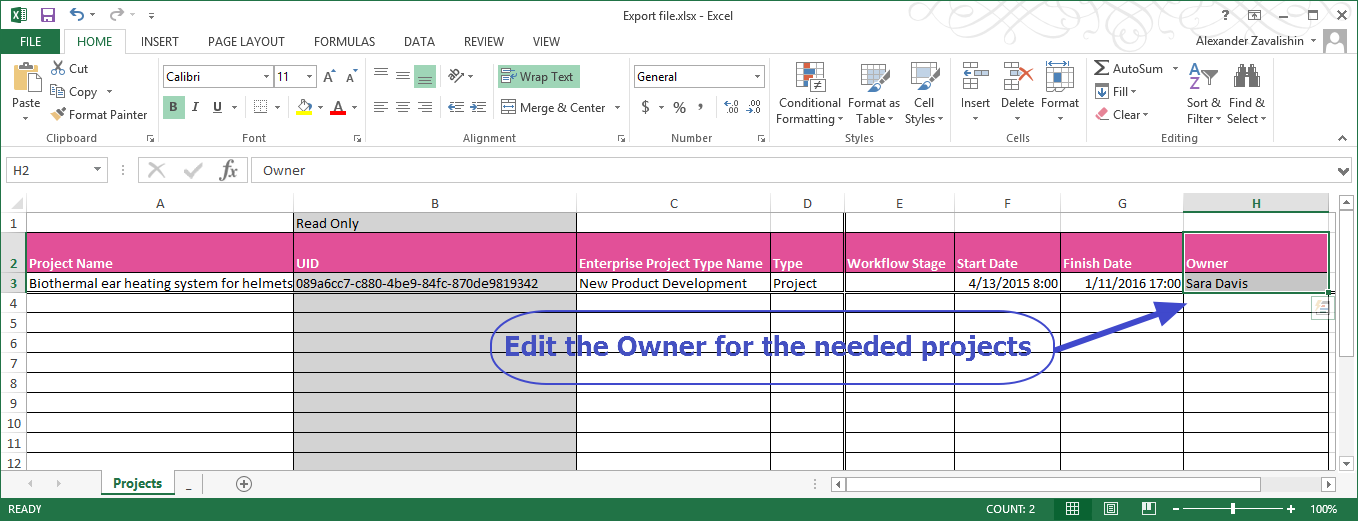Toggle Italic formatting
1358x521 pixels.
tap(195, 107)
